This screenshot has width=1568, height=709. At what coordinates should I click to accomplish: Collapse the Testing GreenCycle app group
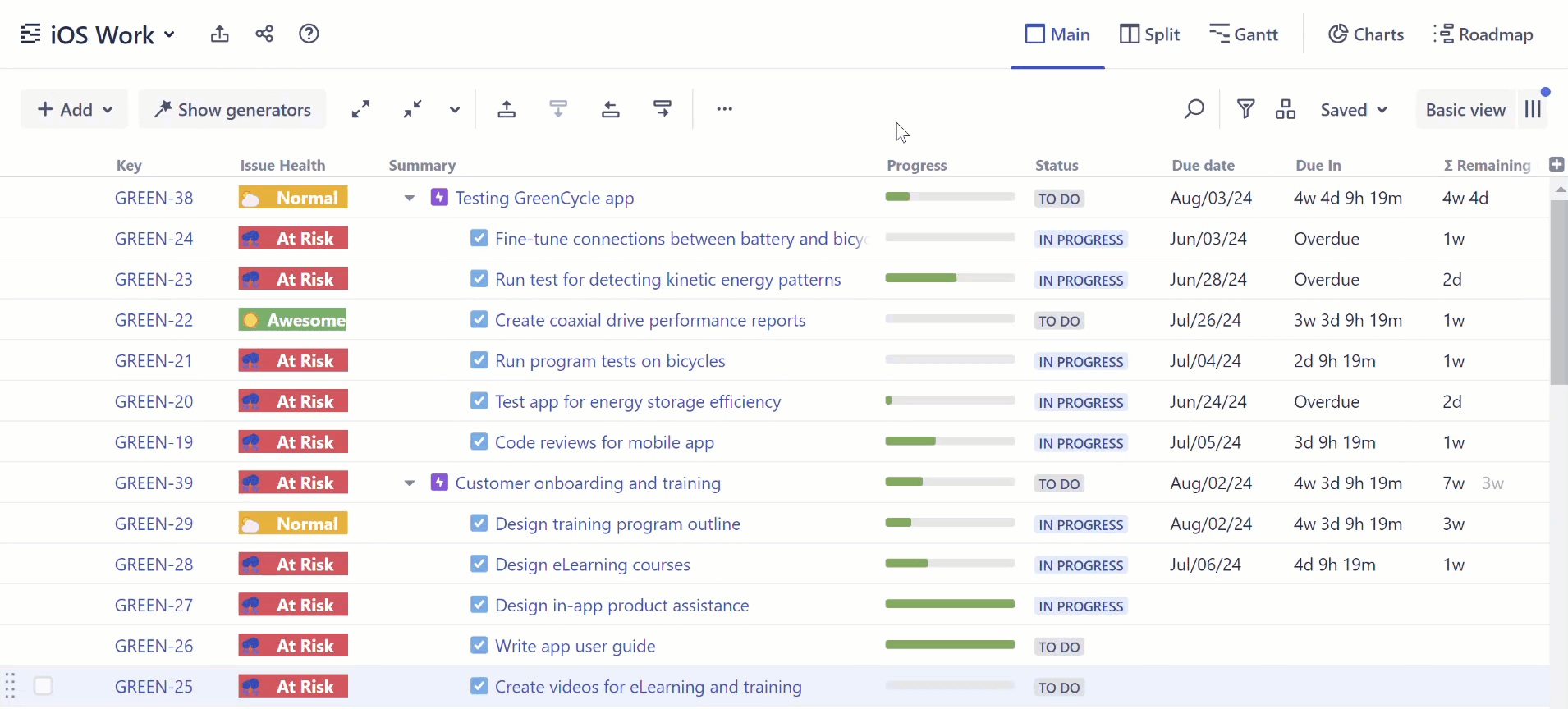point(409,198)
